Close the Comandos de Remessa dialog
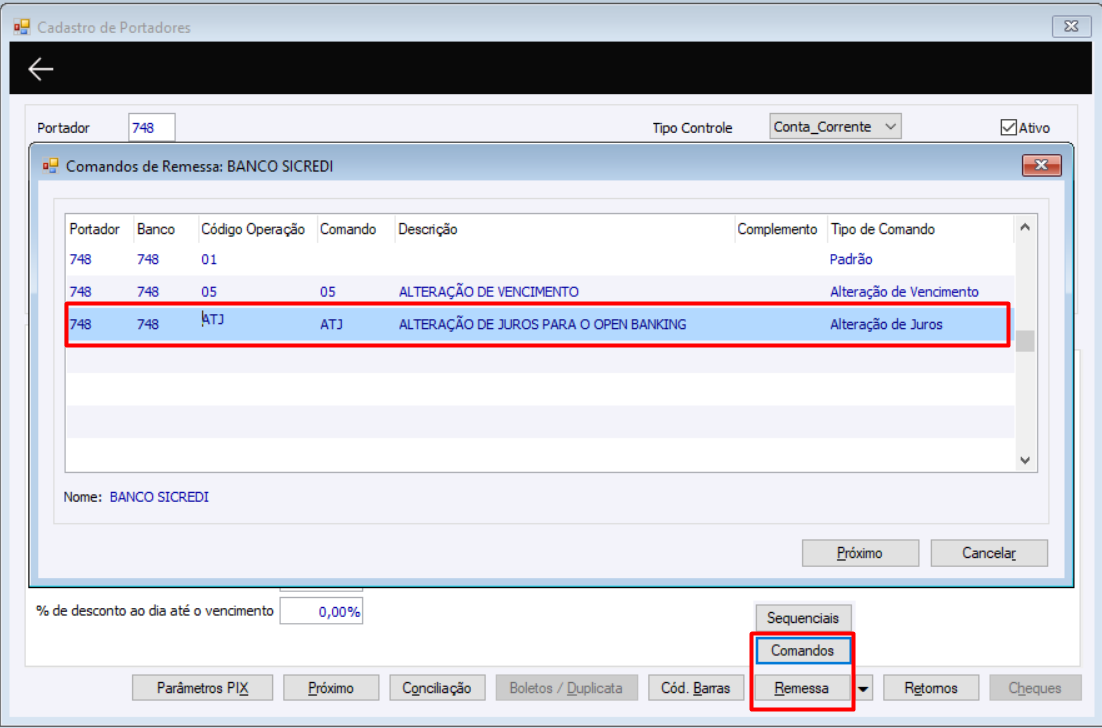 pos(1041,165)
